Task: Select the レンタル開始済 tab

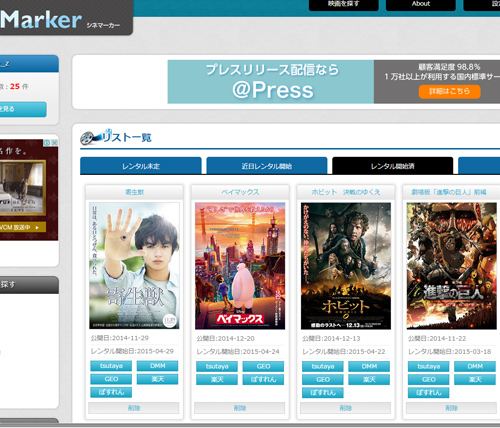Action: (x=393, y=166)
